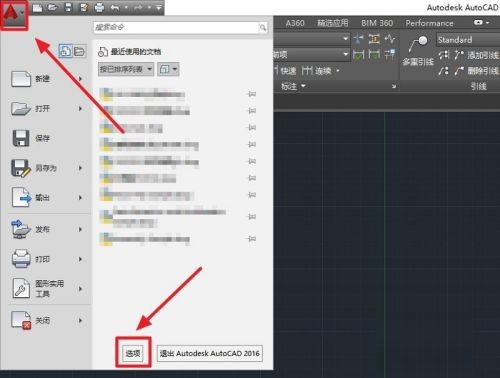The image size is (500, 378).
Task: Expand the arrow next to 关闭
Action: point(80,320)
